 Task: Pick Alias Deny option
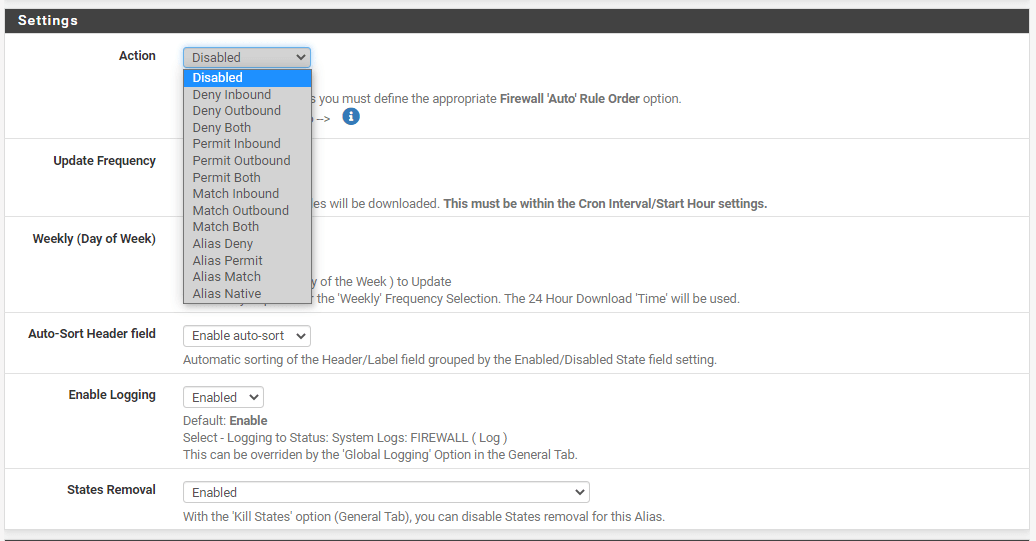(247, 244)
